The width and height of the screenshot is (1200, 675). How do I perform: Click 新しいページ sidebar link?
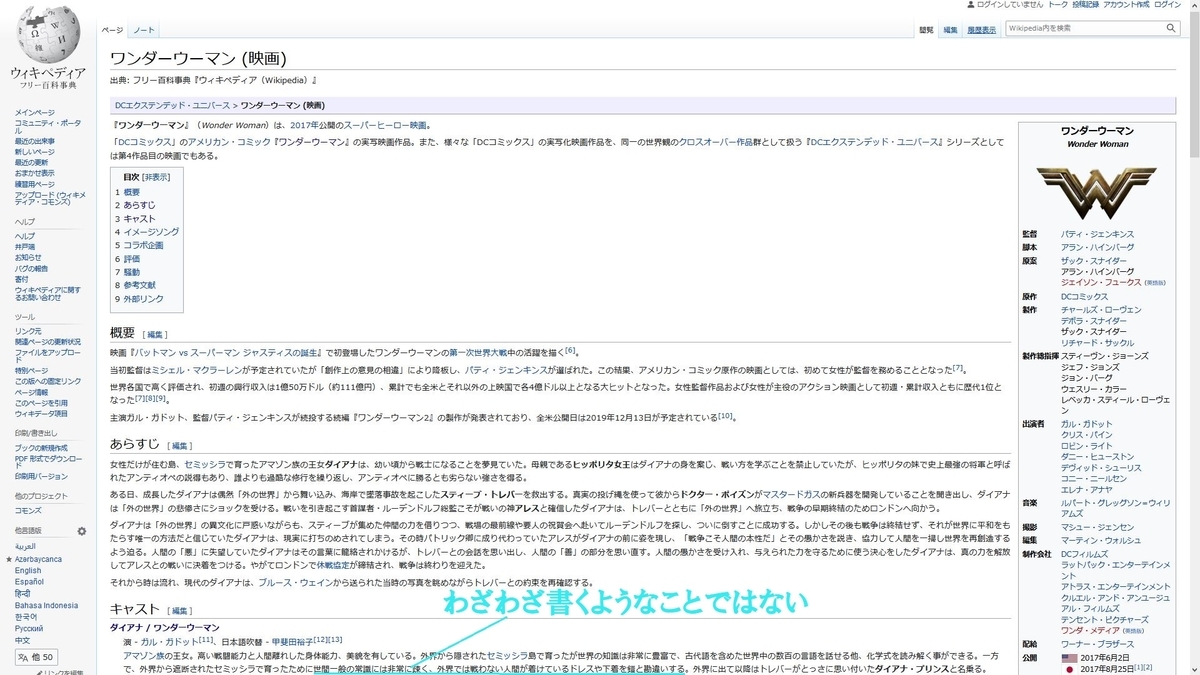point(35,152)
